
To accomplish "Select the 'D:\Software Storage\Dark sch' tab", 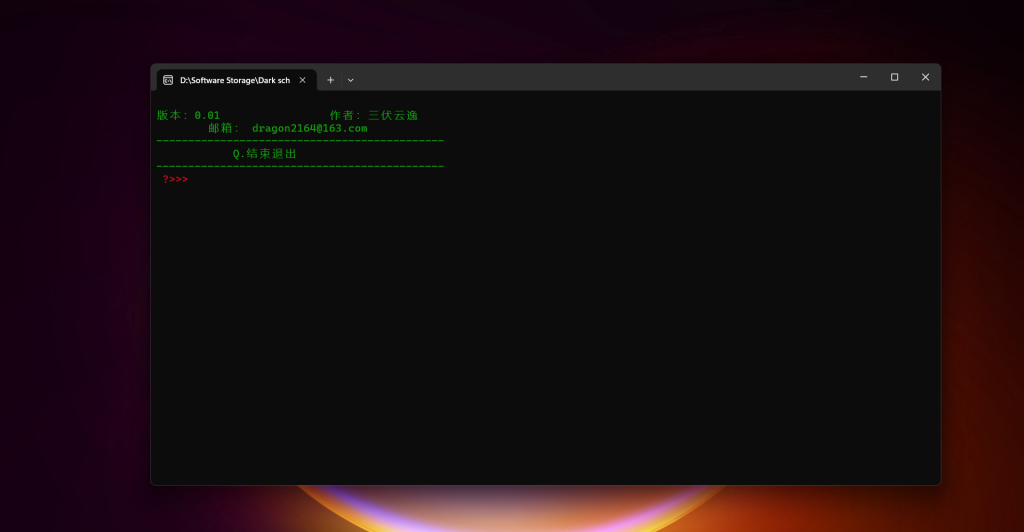I will (x=236, y=80).
